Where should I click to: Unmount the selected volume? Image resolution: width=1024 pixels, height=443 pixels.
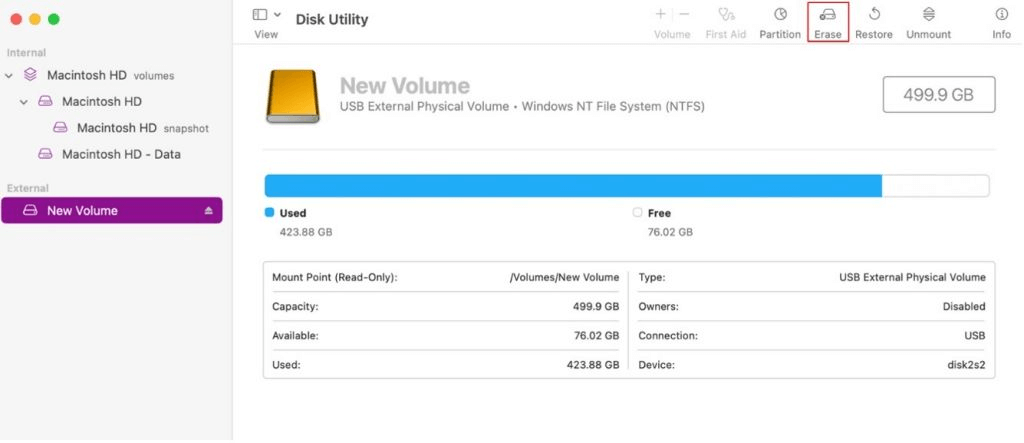(x=928, y=15)
